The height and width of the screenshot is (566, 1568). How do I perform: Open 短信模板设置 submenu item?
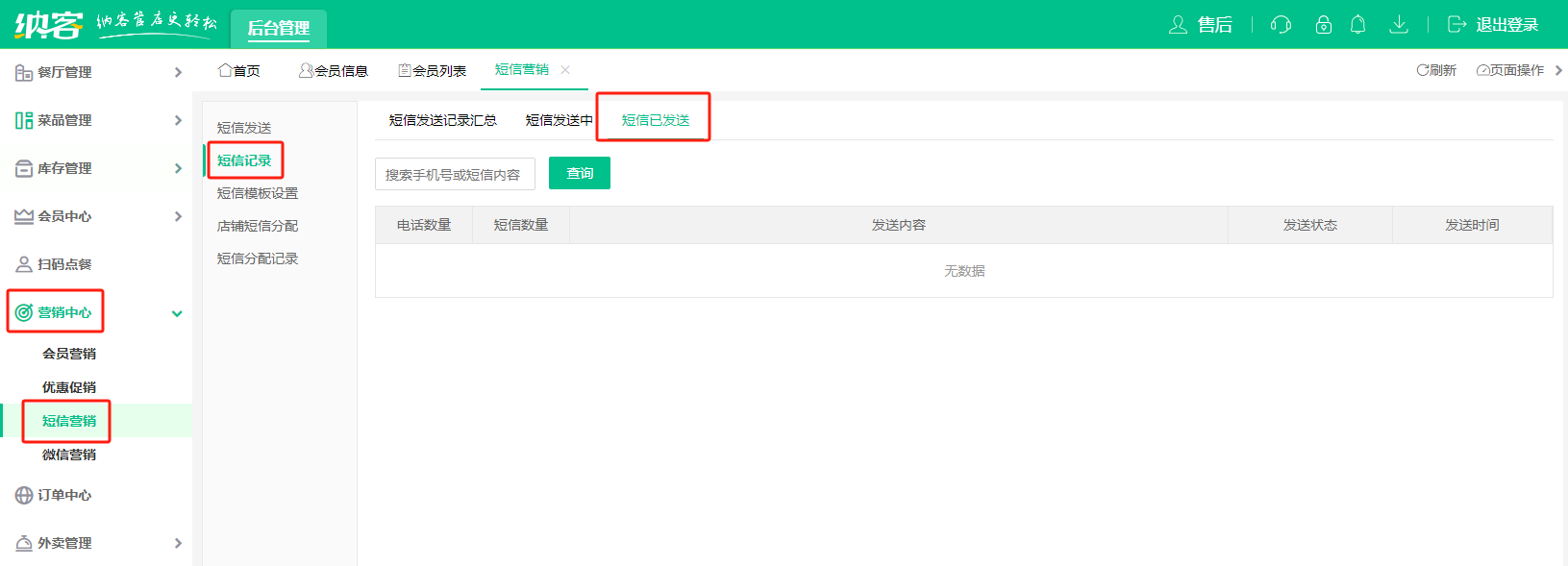(258, 193)
